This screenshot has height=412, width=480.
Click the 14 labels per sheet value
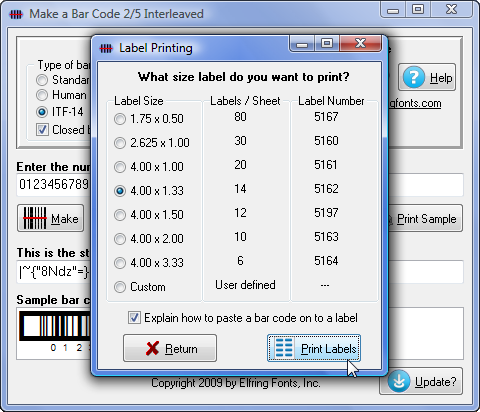coord(240,189)
